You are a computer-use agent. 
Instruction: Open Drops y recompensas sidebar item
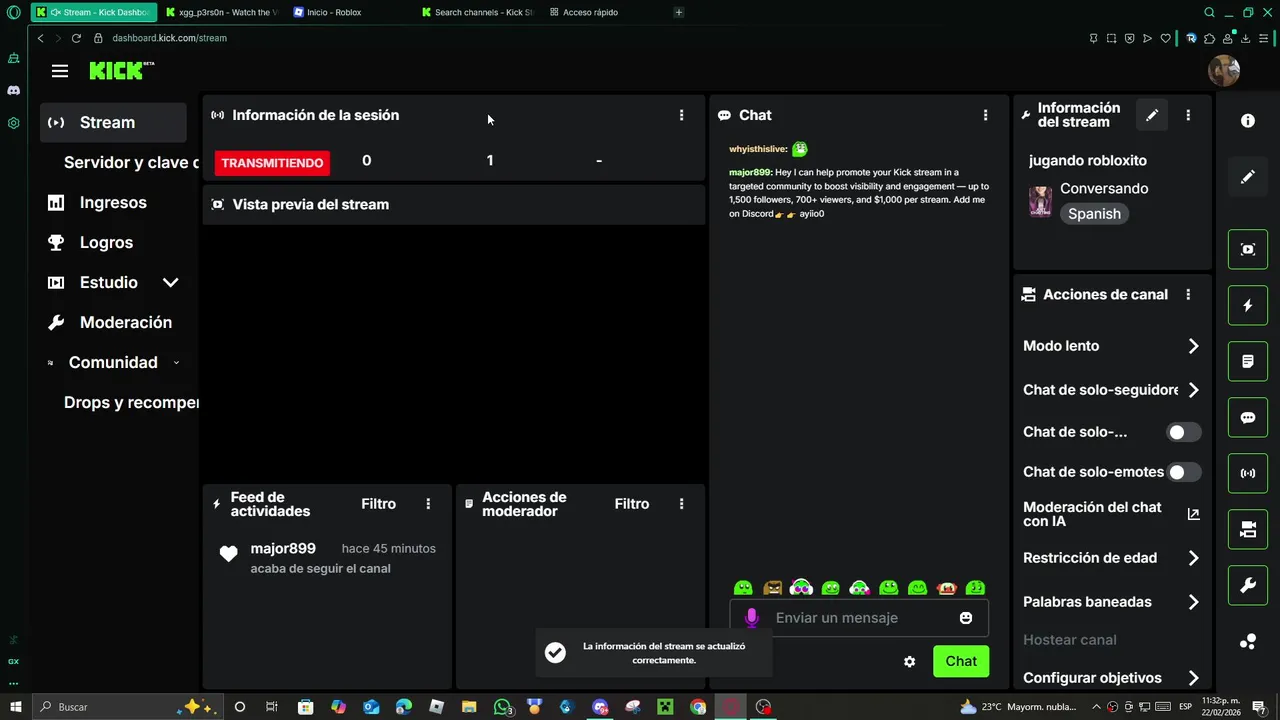tap(130, 402)
